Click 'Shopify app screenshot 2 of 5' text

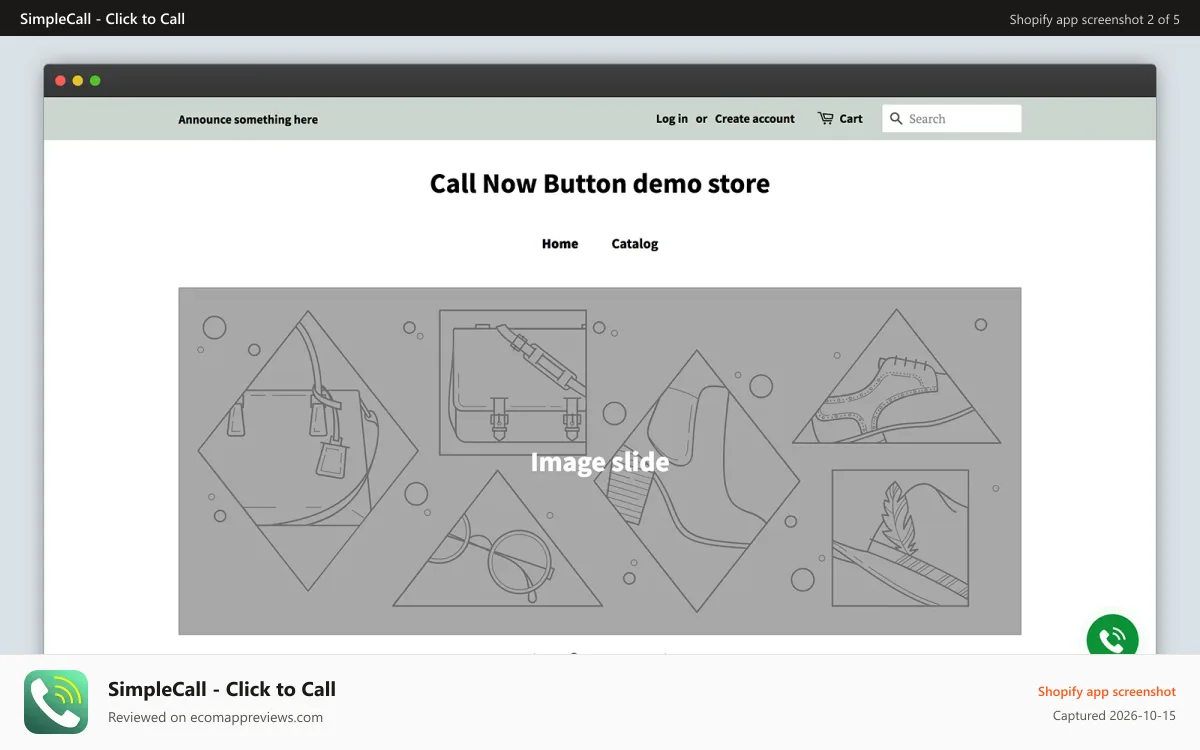[x=1095, y=19]
